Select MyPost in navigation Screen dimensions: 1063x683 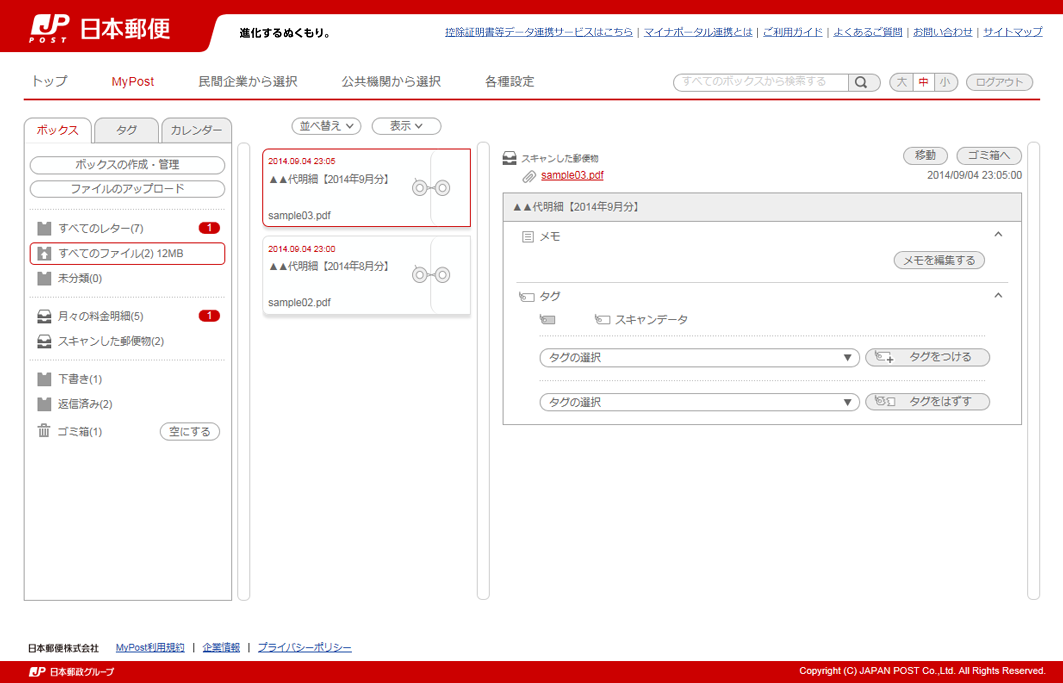point(133,81)
